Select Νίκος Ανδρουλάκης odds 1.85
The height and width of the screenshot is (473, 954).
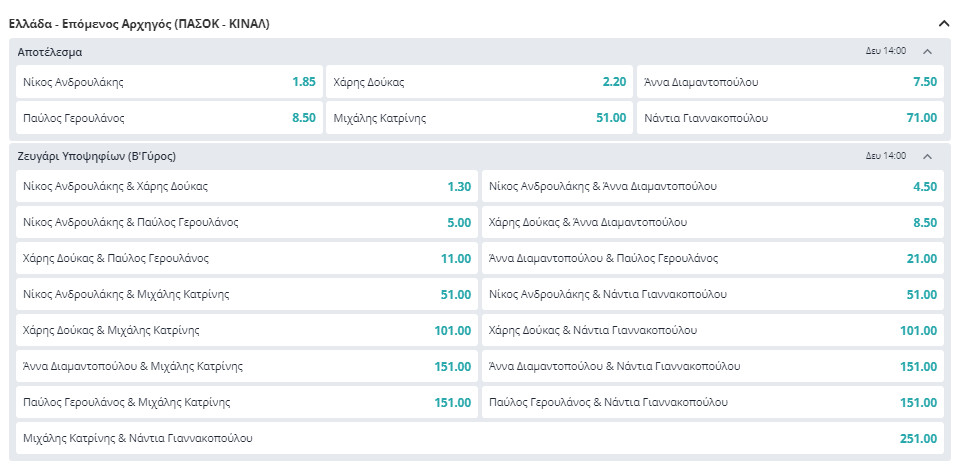coord(169,82)
